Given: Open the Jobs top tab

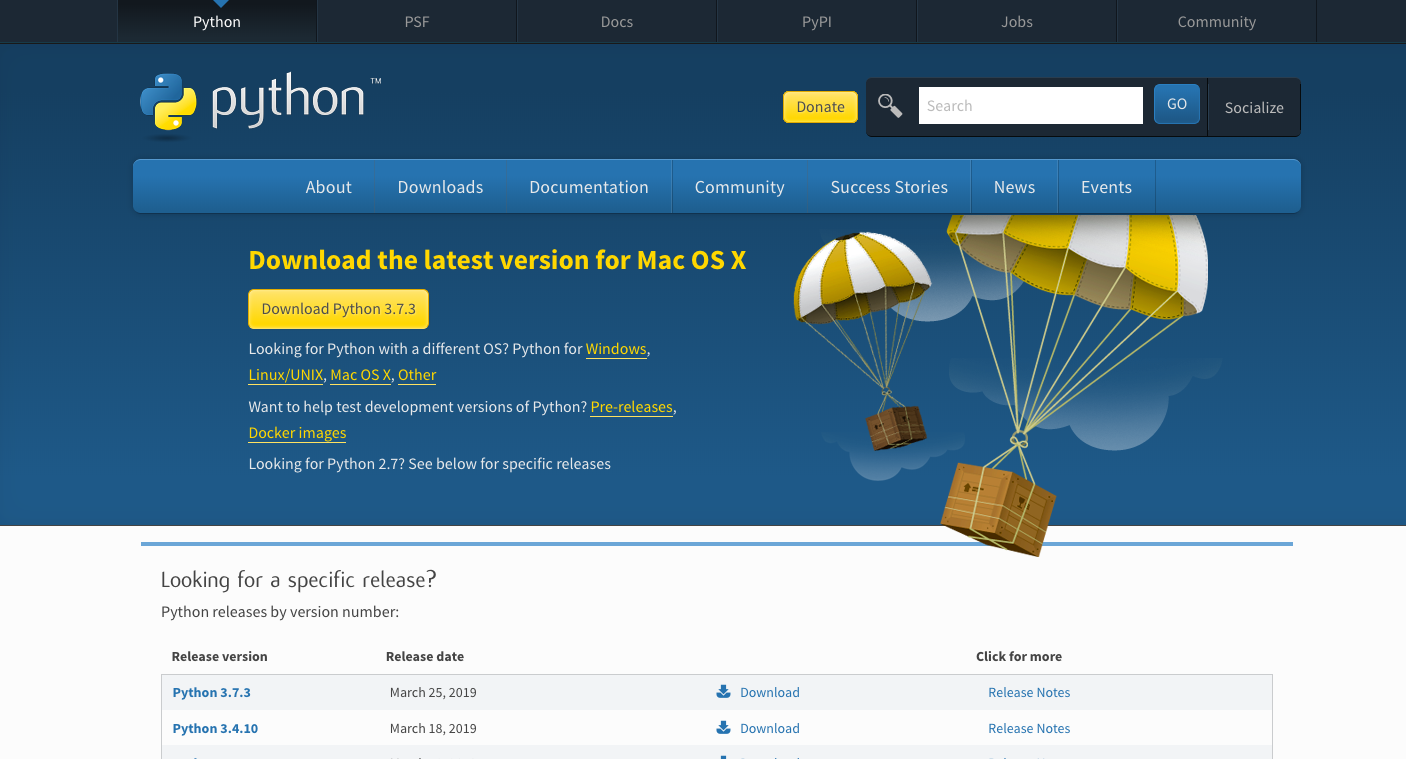Looking at the screenshot, I should pyautogui.click(x=1017, y=22).
